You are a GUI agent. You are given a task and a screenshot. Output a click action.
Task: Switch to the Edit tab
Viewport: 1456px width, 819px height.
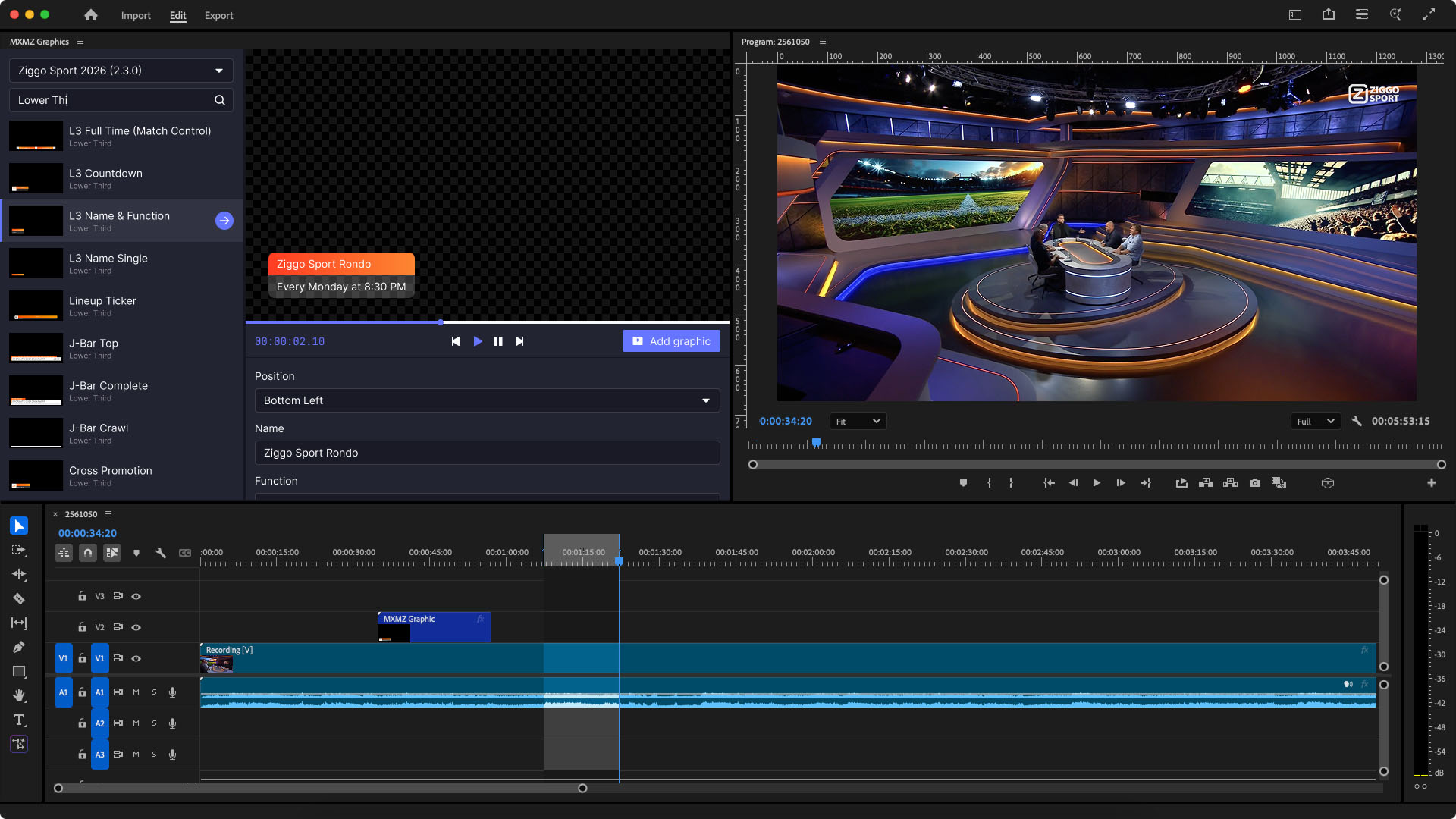click(x=178, y=15)
